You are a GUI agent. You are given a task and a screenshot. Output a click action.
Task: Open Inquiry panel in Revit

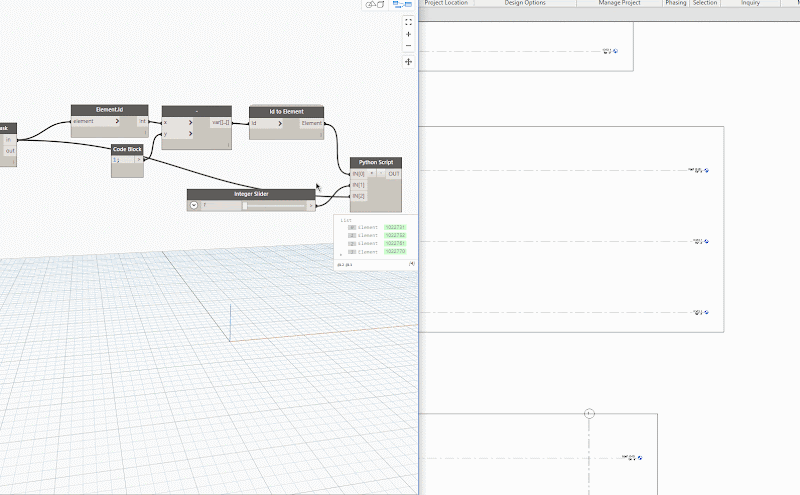click(x=750, y=3)
